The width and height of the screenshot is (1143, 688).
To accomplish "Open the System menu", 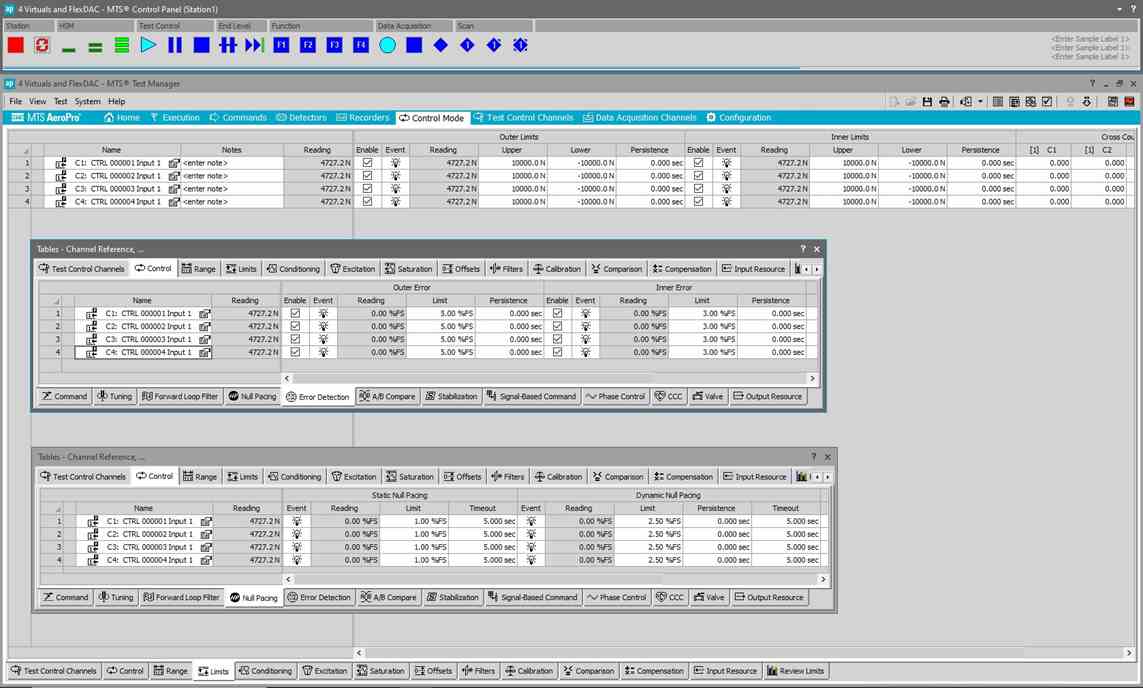I will 87,102.
